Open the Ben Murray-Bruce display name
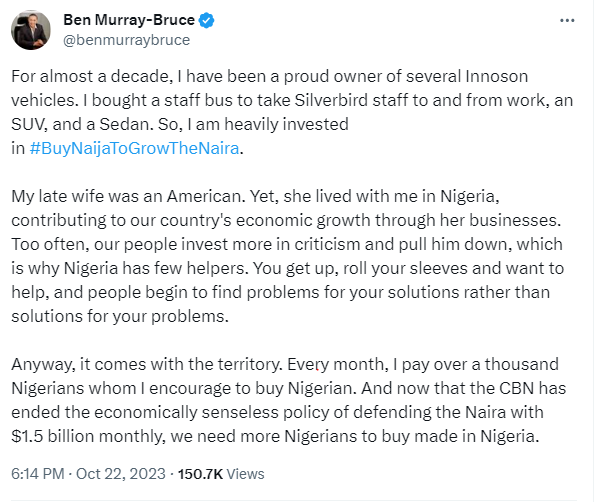This screenshot has height=502, width=600. tap(129, 20)
